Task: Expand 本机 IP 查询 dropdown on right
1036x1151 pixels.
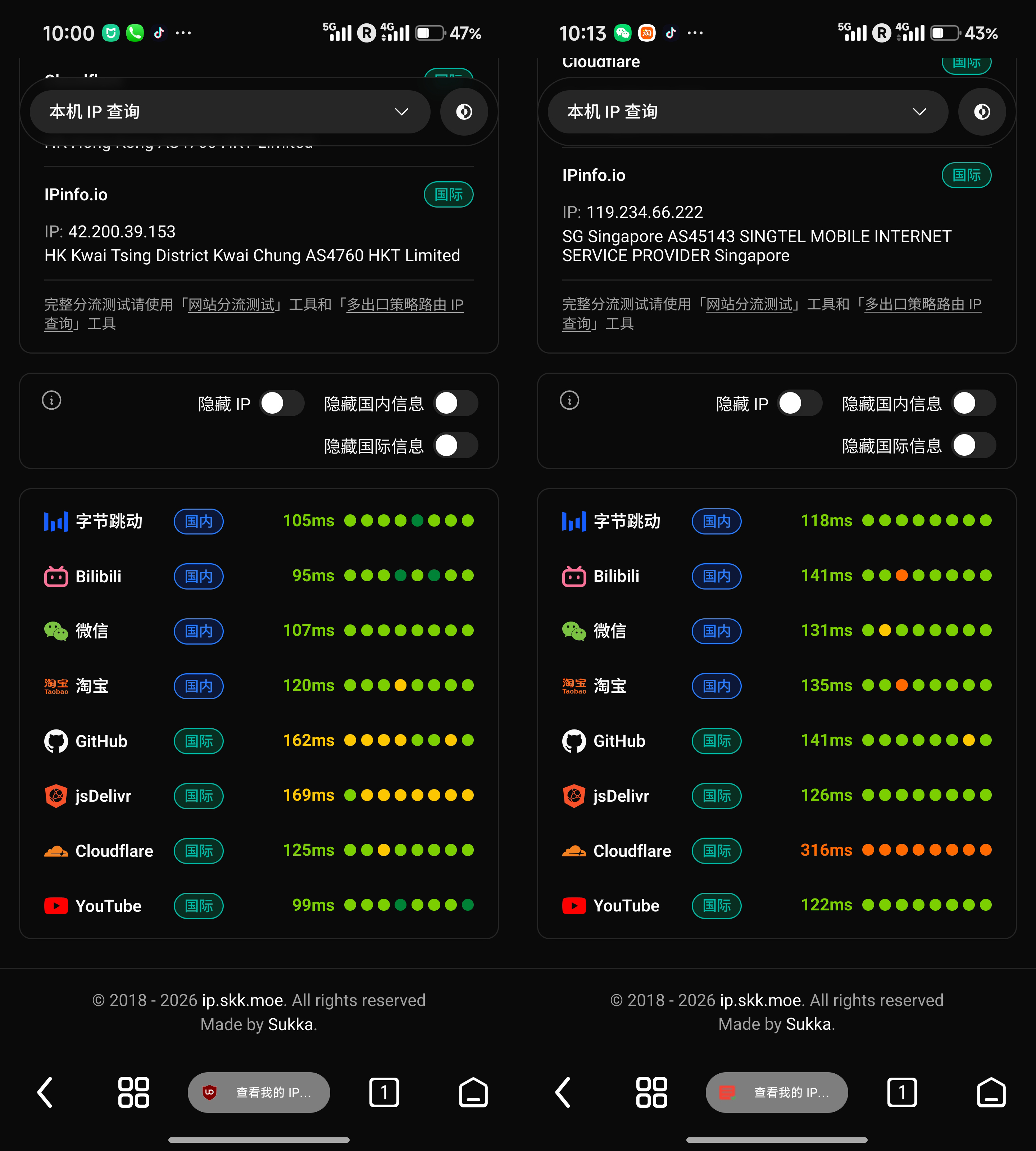Action: pos(748,112)
